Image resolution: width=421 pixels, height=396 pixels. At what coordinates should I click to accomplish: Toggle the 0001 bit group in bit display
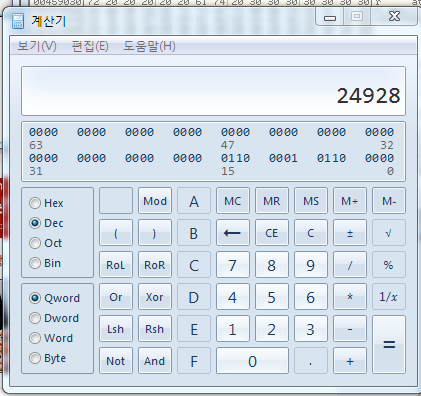[x=283, y=158]
